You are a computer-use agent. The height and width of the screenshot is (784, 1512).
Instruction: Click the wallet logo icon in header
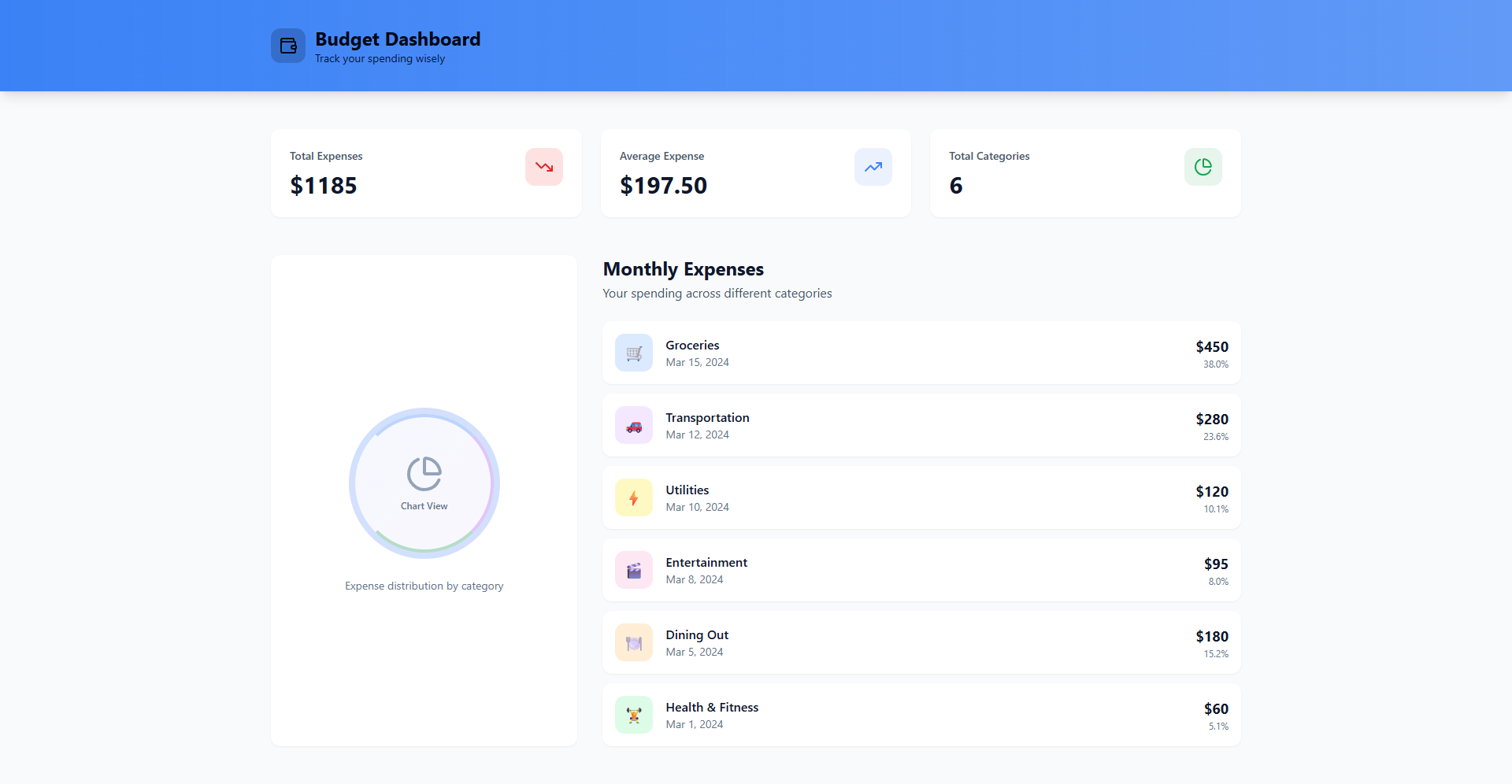pyautogui.click(x=288, y=46)
